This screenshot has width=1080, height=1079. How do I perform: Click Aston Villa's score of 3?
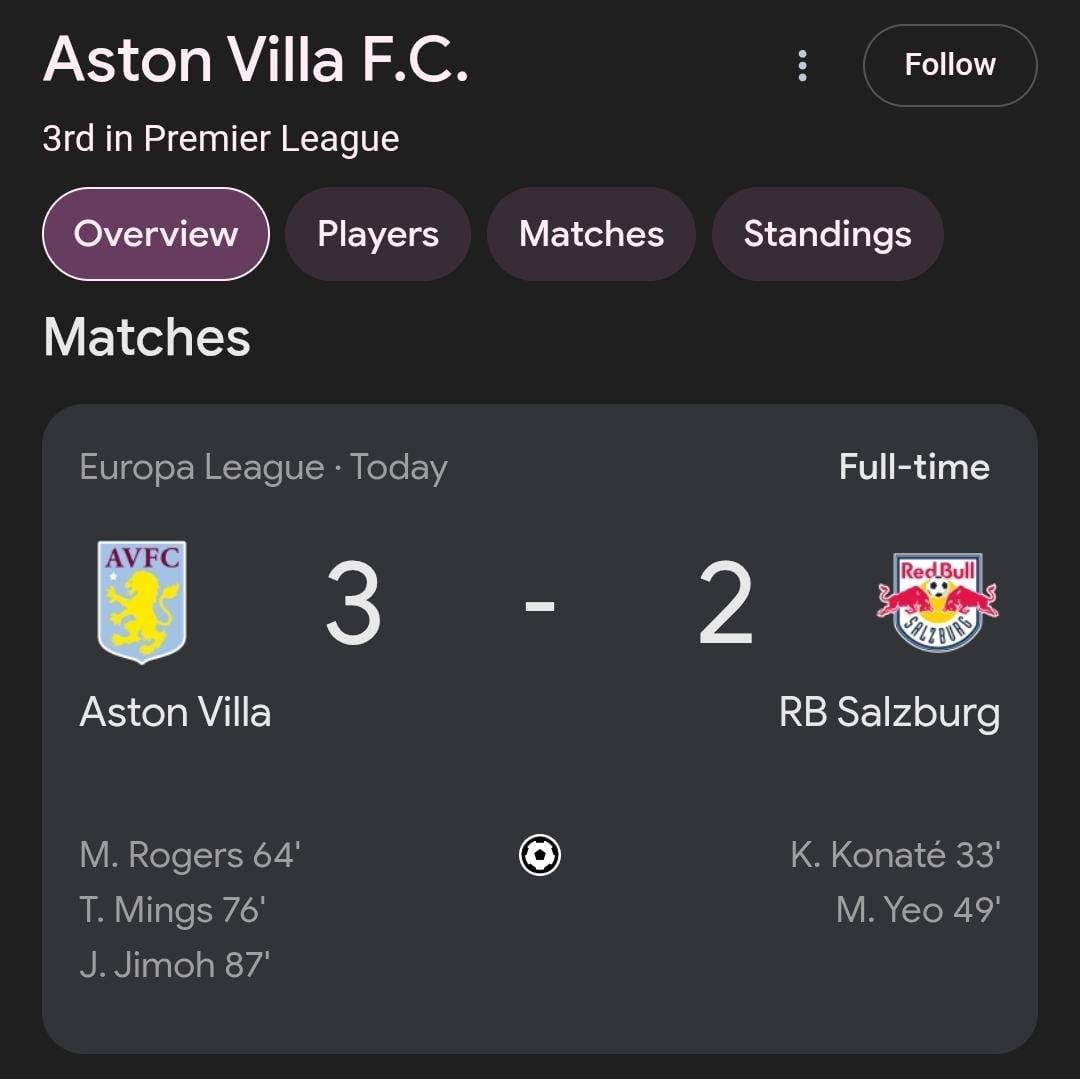coord(354,604)
